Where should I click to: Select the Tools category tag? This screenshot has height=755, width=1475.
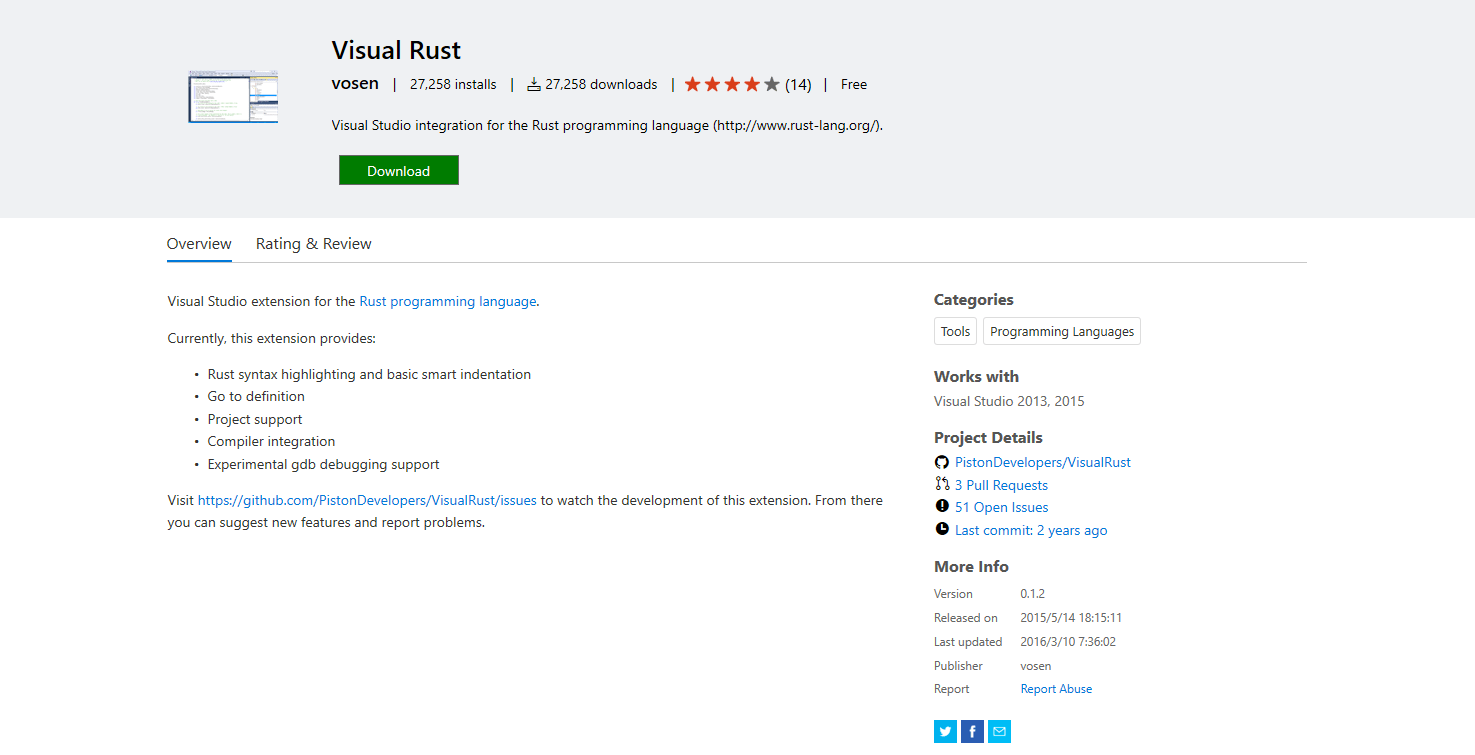click(955, 331)
